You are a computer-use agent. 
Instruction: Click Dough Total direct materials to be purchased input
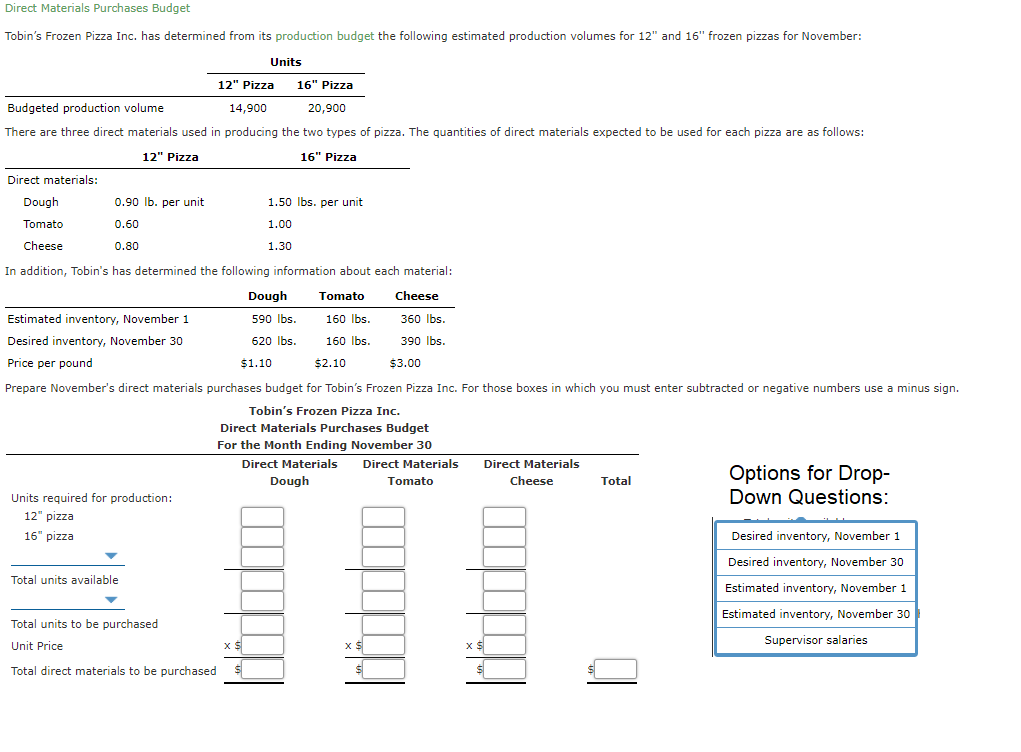262,669
